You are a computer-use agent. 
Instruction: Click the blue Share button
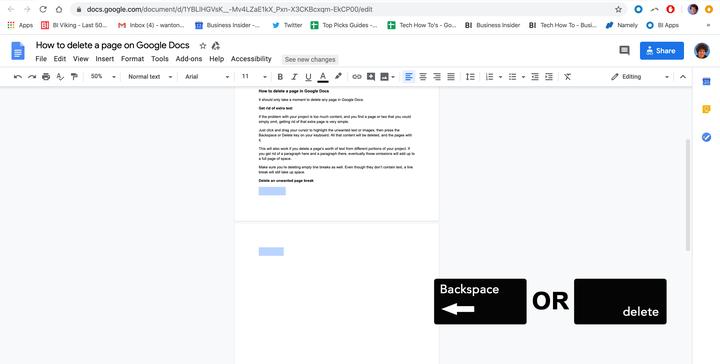tap(662, 50)
